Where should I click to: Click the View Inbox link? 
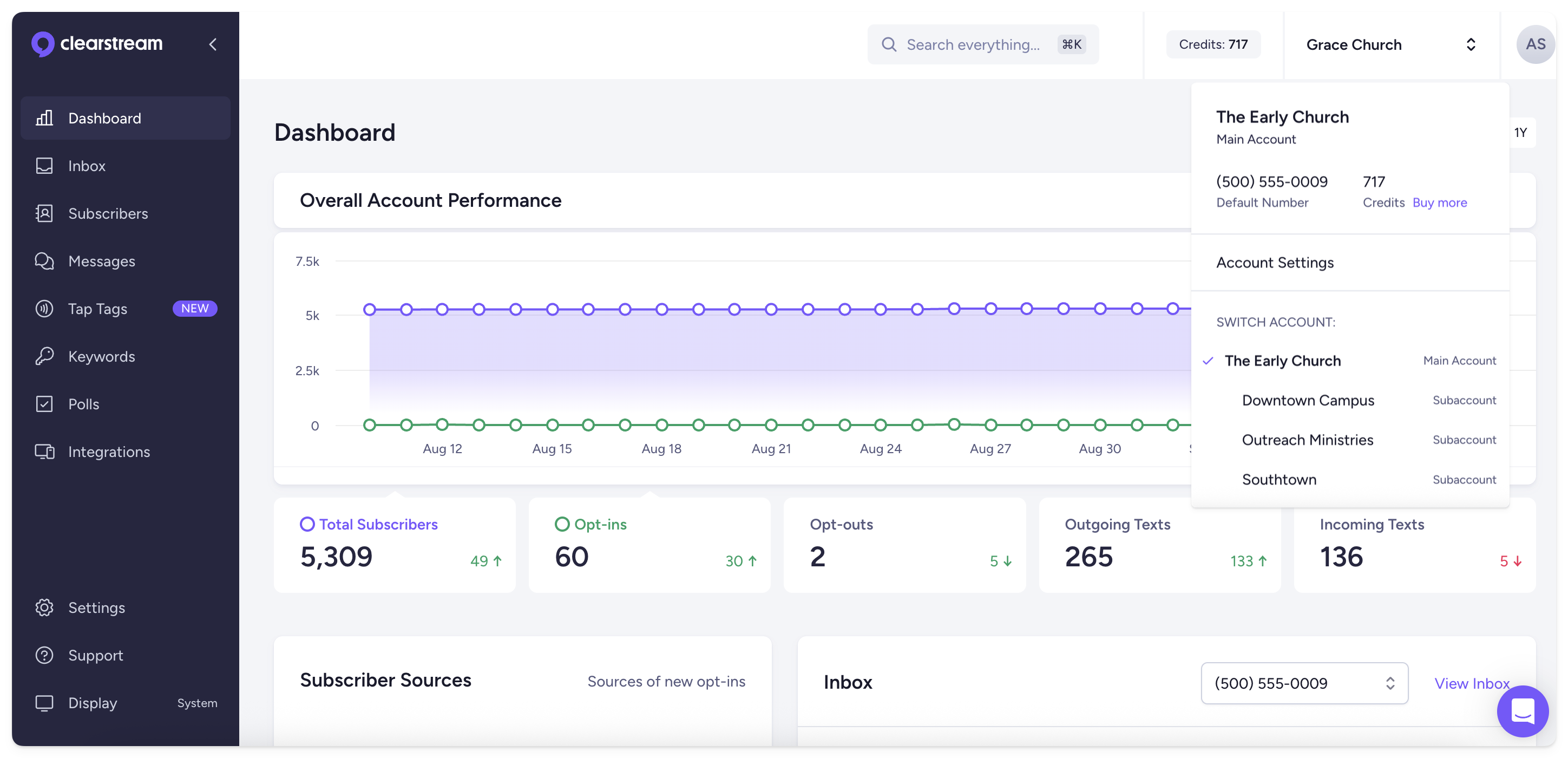(1471, 683)
